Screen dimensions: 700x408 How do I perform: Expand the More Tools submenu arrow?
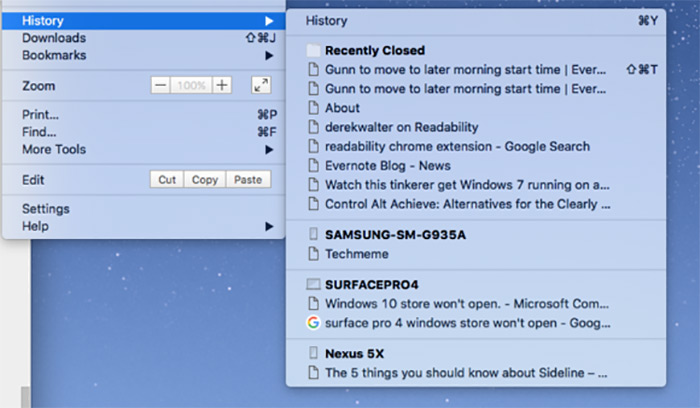click(269, 150)
